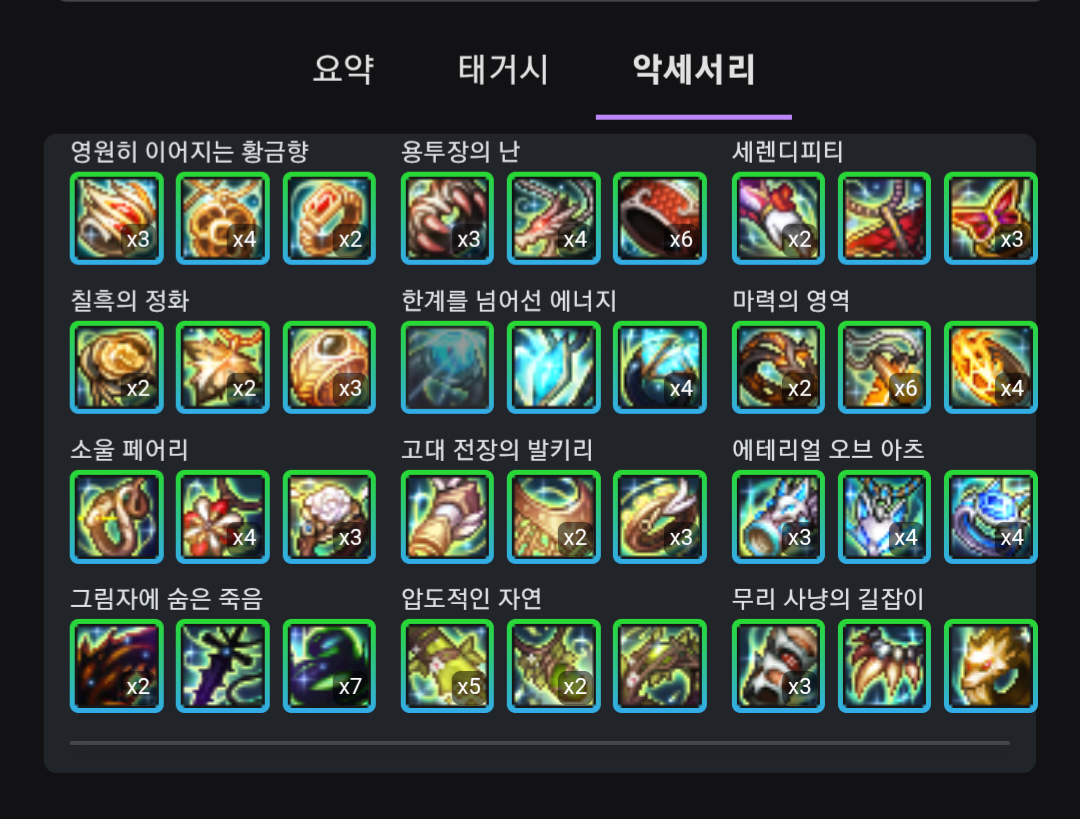The width and height of the screenshot is (1080, 819).
Task: Click the x7 dark green icon in 그림자에 숨은 죽음
Action: [x=329, y=665]
